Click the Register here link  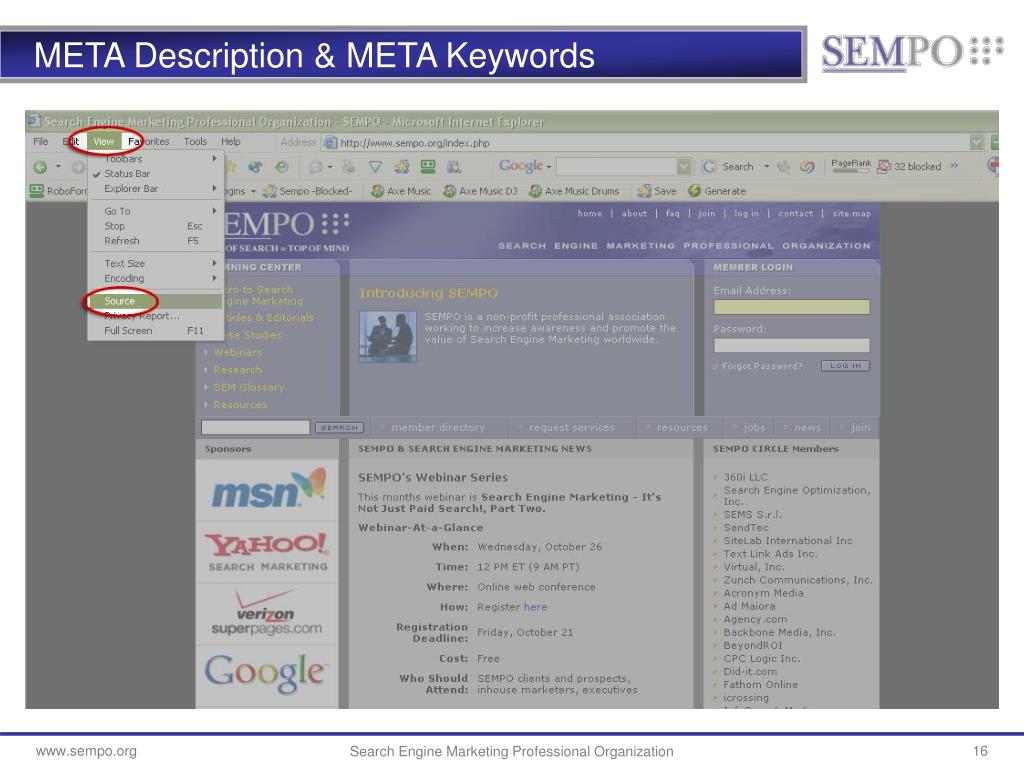point(536,607)
